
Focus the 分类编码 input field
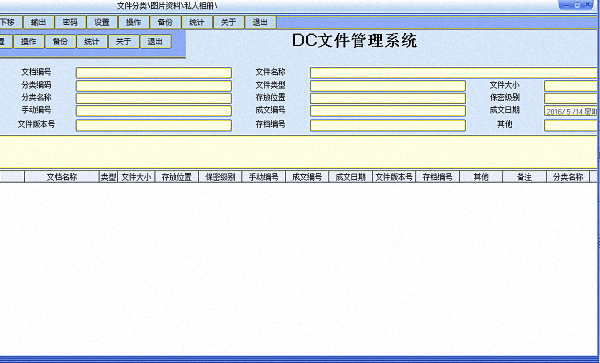(x=154, y=86)
